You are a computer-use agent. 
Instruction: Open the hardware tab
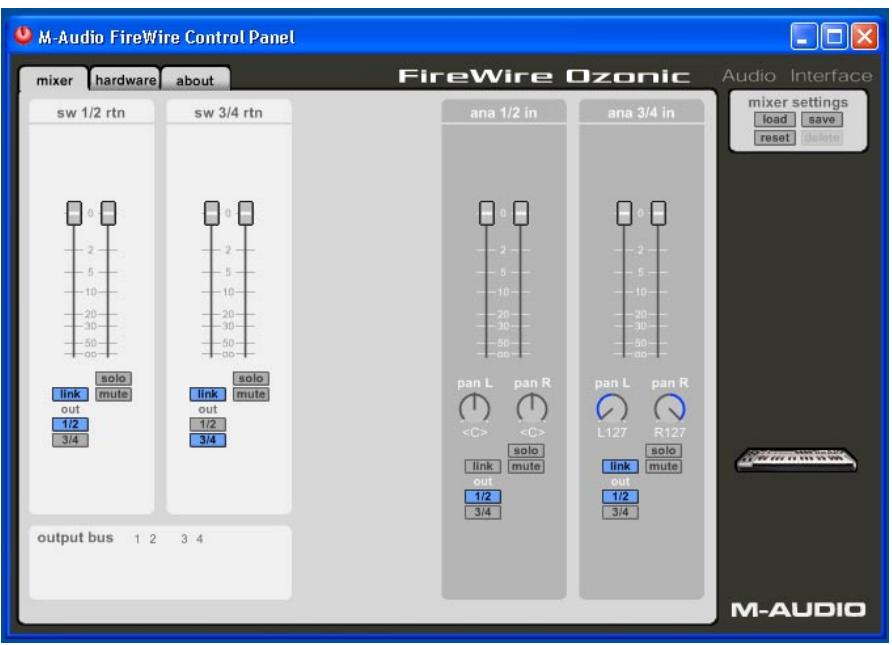coord(125,80)
